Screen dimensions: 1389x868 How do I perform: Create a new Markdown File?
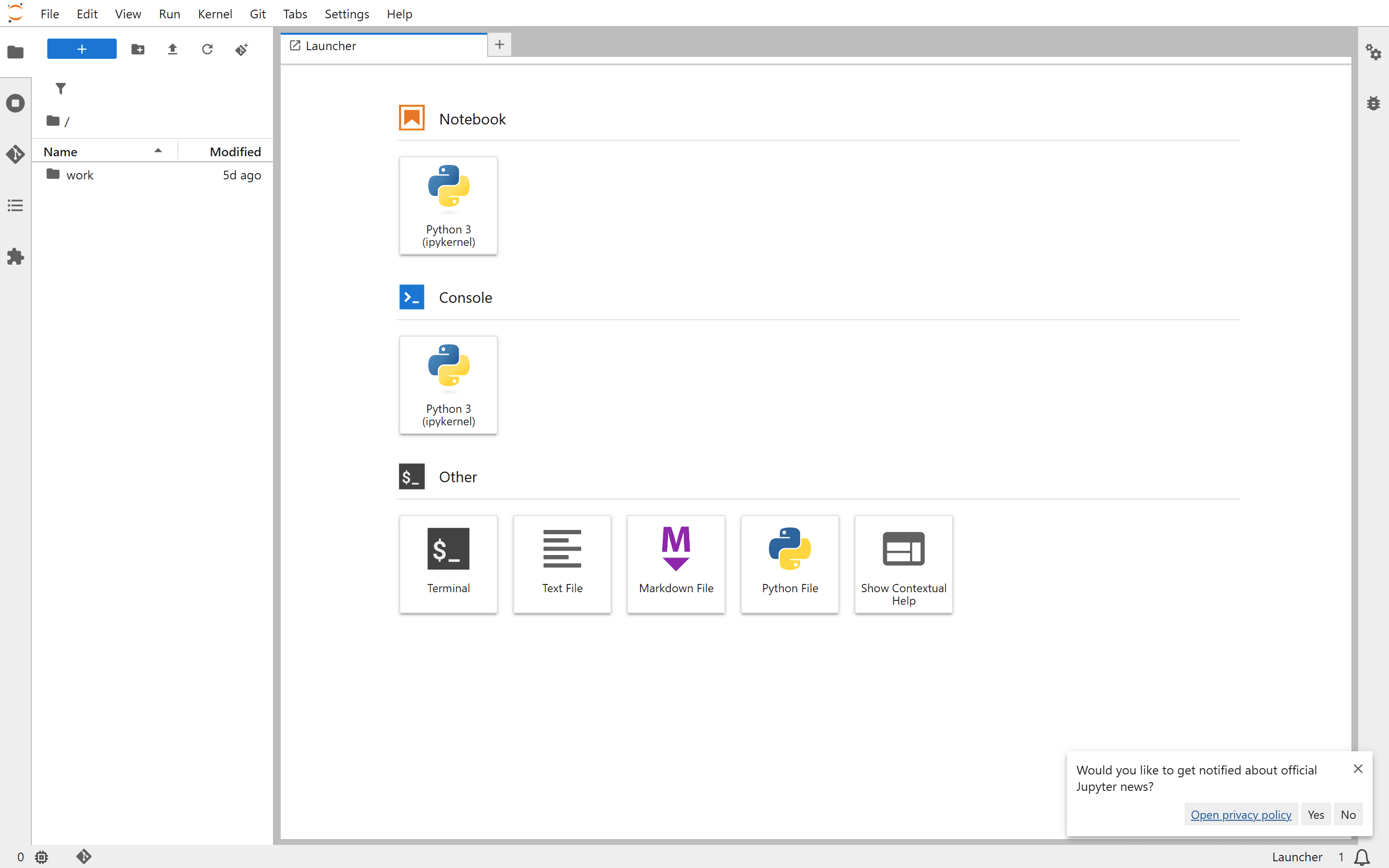pyautogui.click(x=676, y=564)
